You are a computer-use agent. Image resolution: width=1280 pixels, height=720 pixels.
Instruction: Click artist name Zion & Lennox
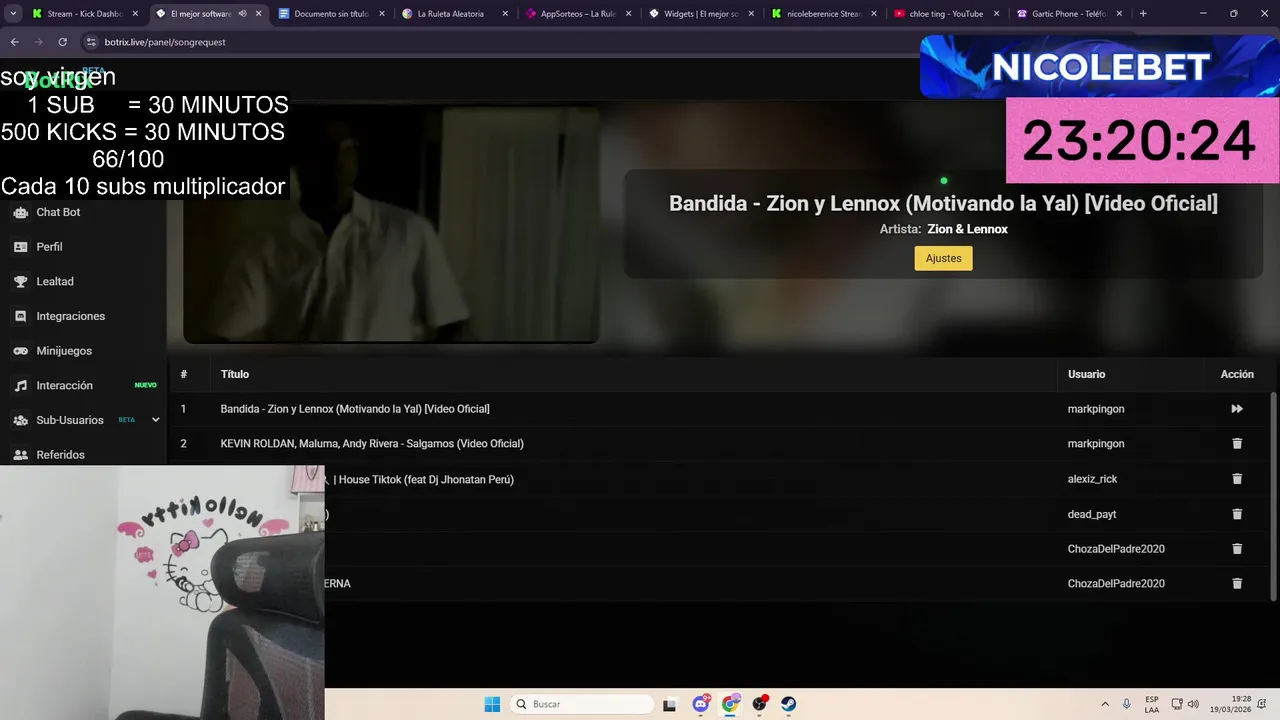tap(967, 229)
